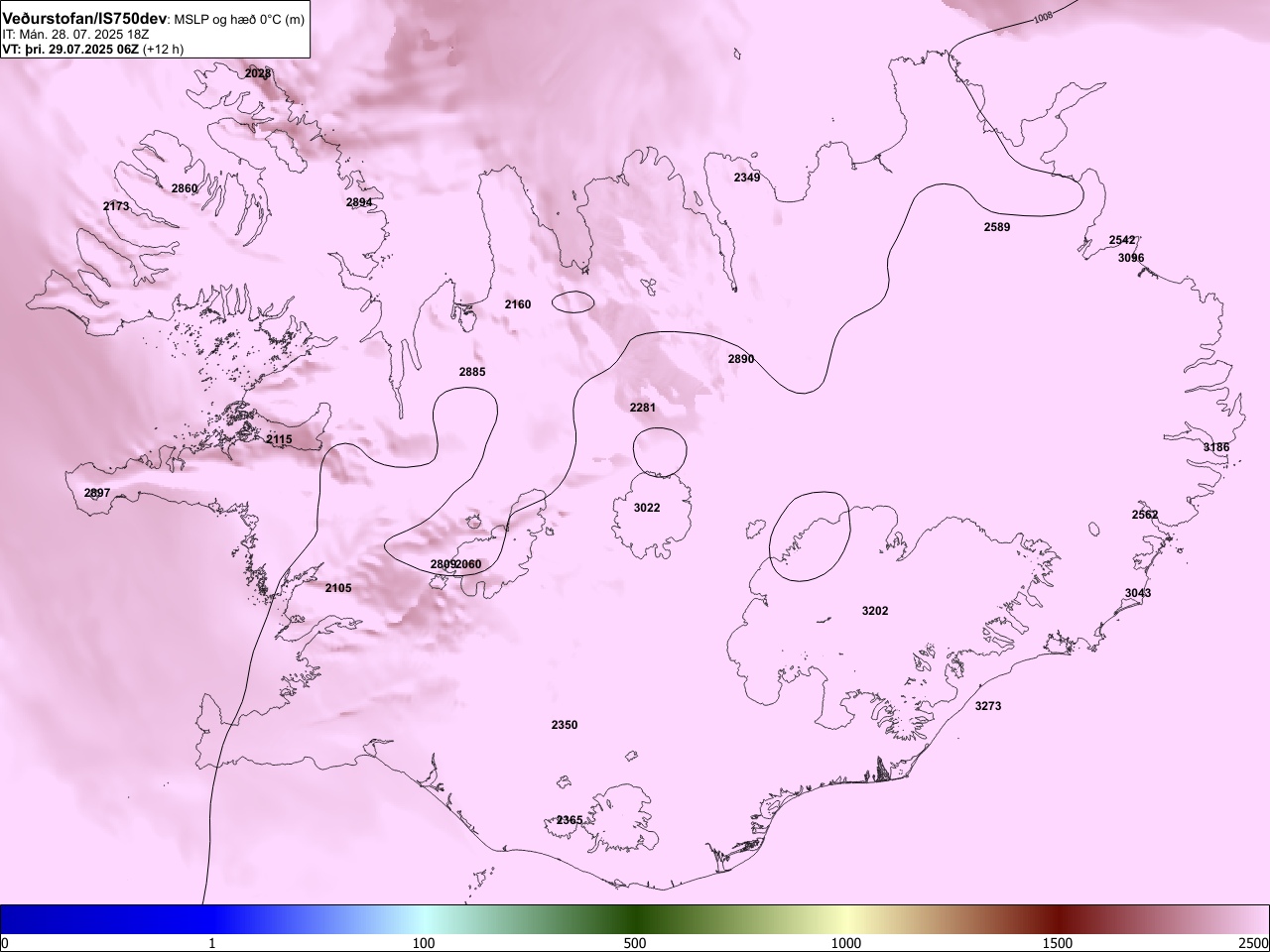
Task: Select the 2500 label on the color scale
Action: click(x=1254, y=943)
